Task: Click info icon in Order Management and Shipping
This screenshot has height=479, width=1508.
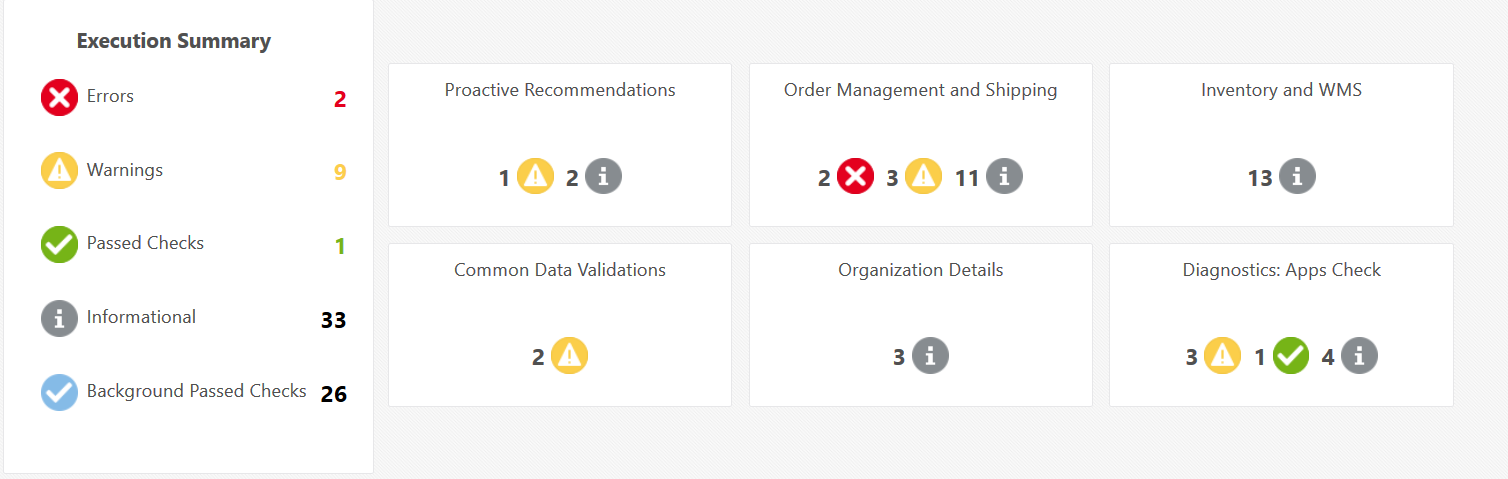Action: tap(1004, 177)
